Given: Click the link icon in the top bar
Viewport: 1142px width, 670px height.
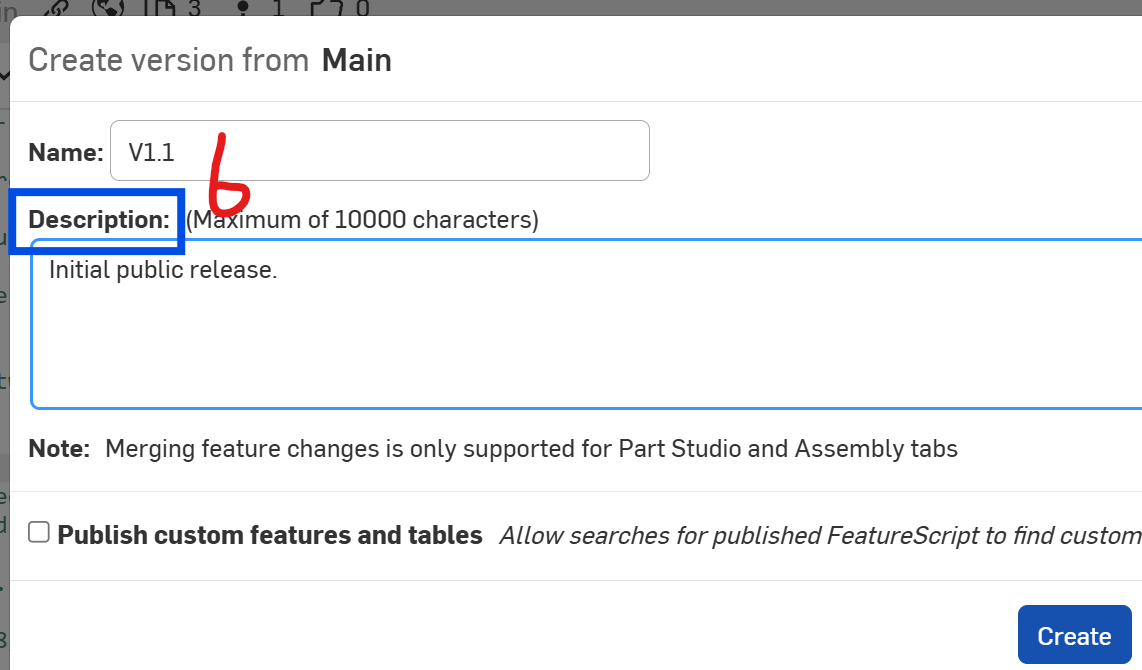Looking at the screenshot, I should pyautogui.click(x=60, y=7).
